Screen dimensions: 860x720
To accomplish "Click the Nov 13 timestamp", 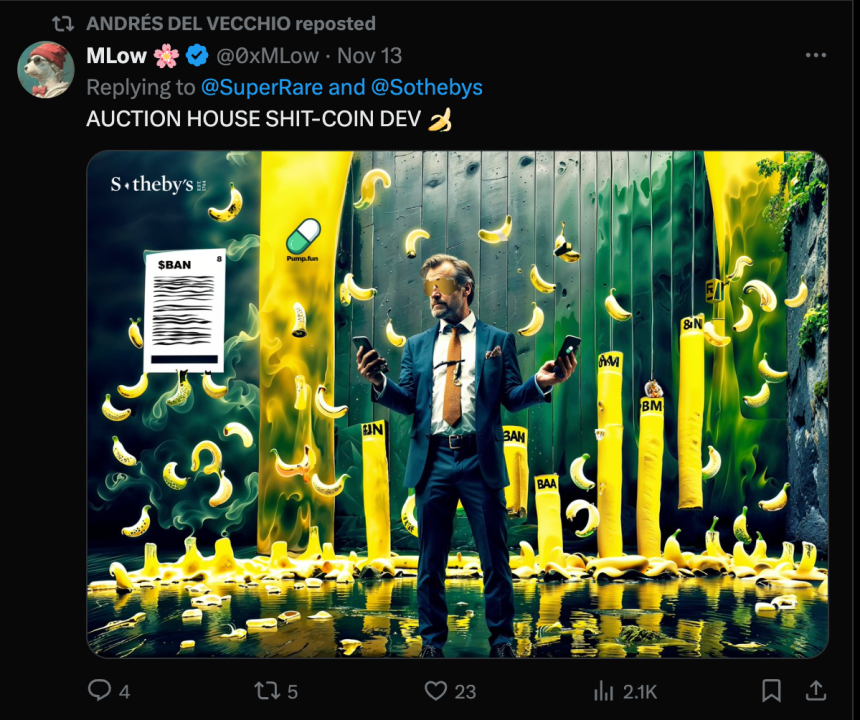I will click(369, 55).
